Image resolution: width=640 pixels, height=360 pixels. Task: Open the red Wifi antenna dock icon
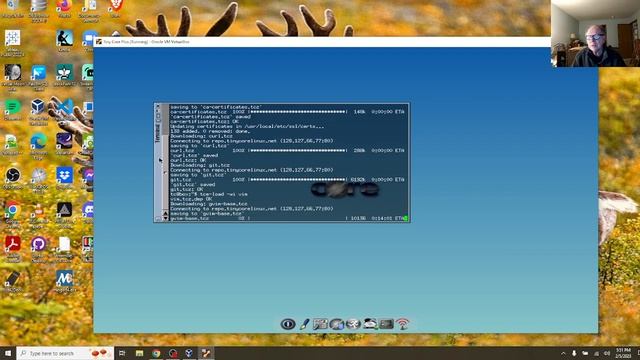(402, 324)
